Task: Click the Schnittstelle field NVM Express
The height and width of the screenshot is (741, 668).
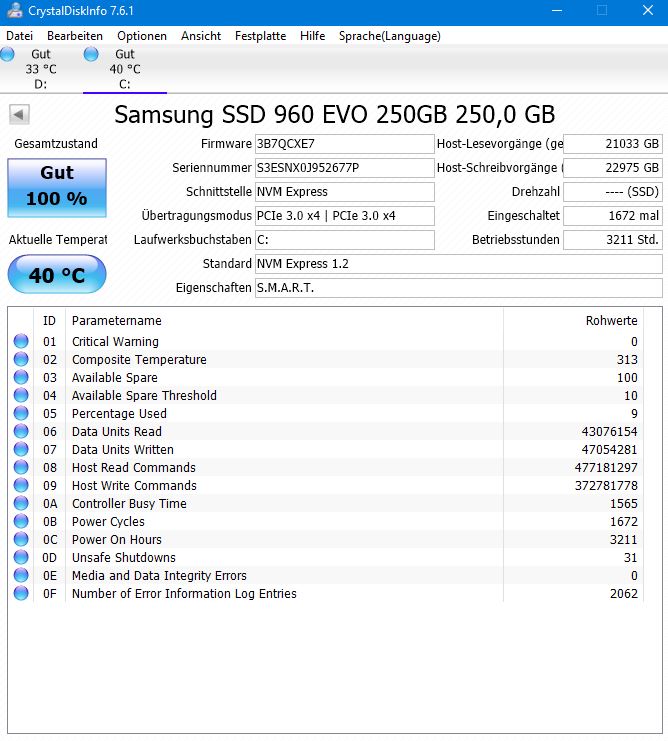Action: tap(344, 192)
